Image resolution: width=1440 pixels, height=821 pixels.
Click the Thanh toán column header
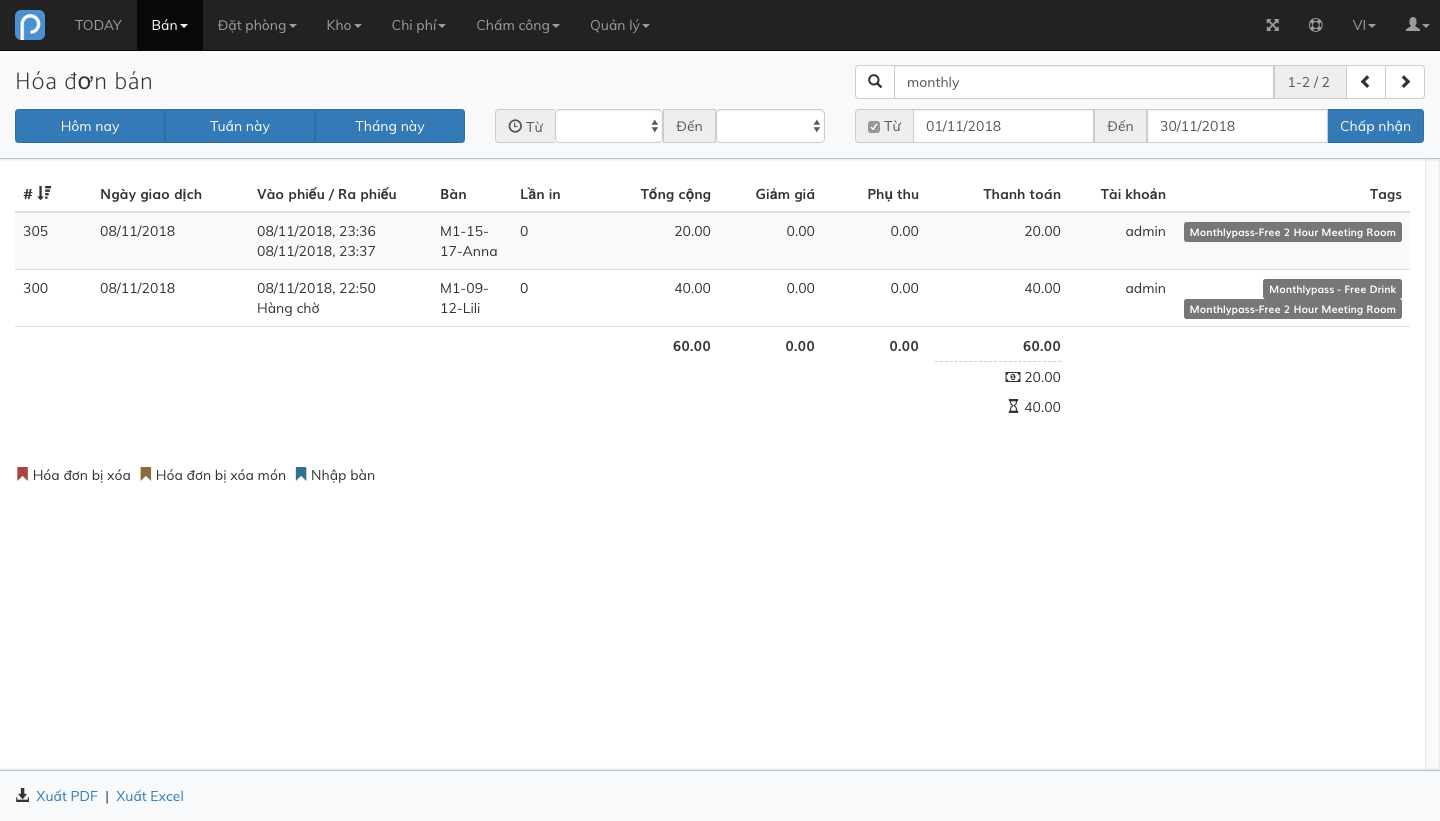1022,194
